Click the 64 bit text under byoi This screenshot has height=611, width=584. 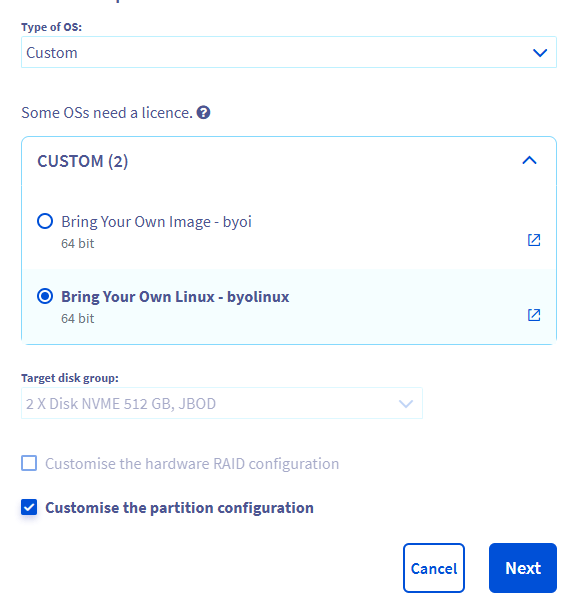coord(78,244)
